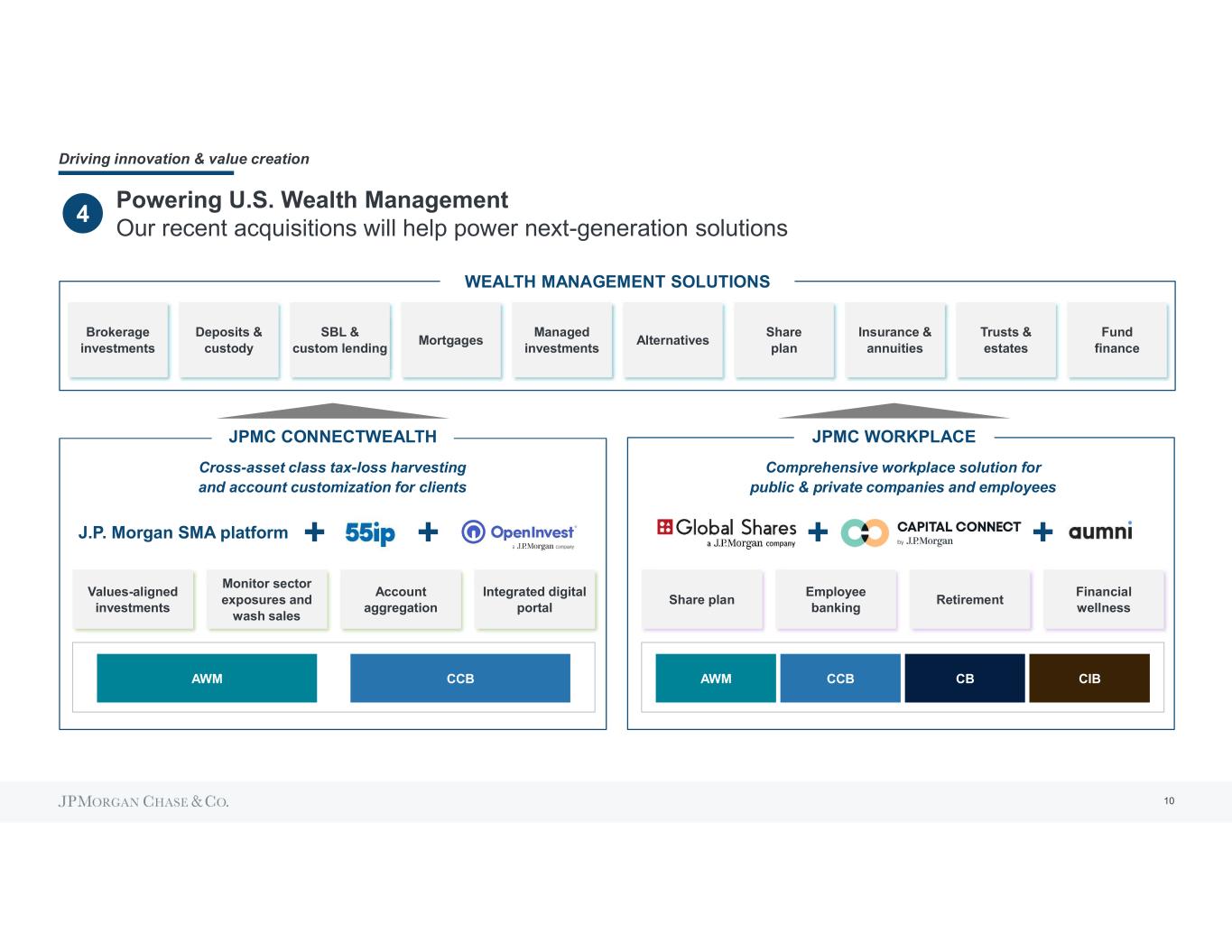Click the Deposits & custody tile
1232x952 pixels.
[228, 340]
